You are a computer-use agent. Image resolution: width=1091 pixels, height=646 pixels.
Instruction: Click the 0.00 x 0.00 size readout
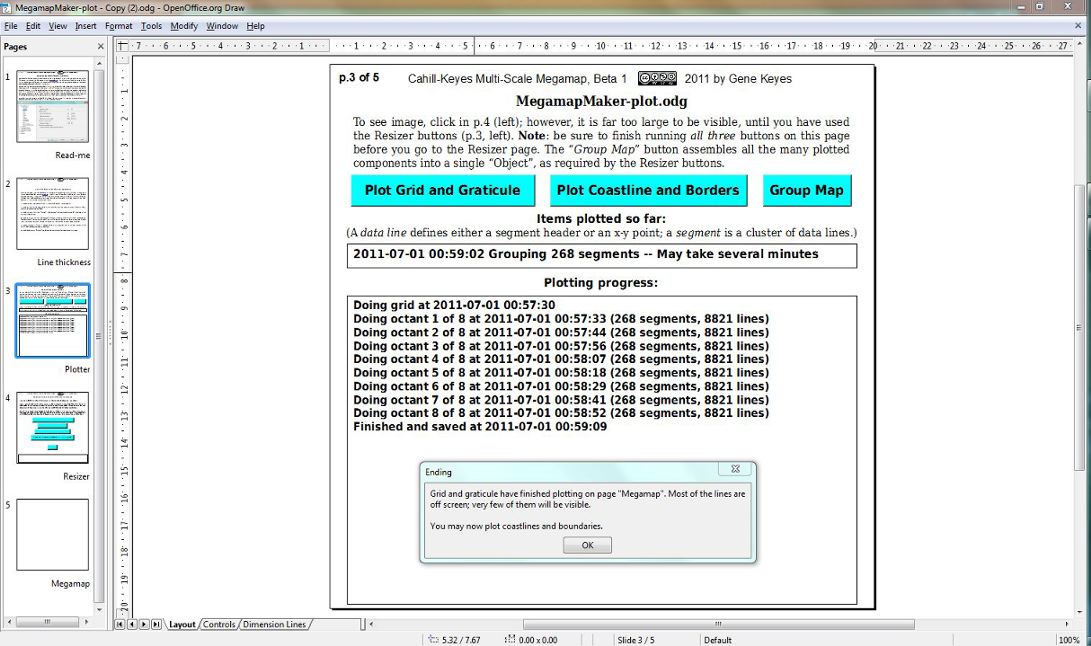click(x=538, y=640)
